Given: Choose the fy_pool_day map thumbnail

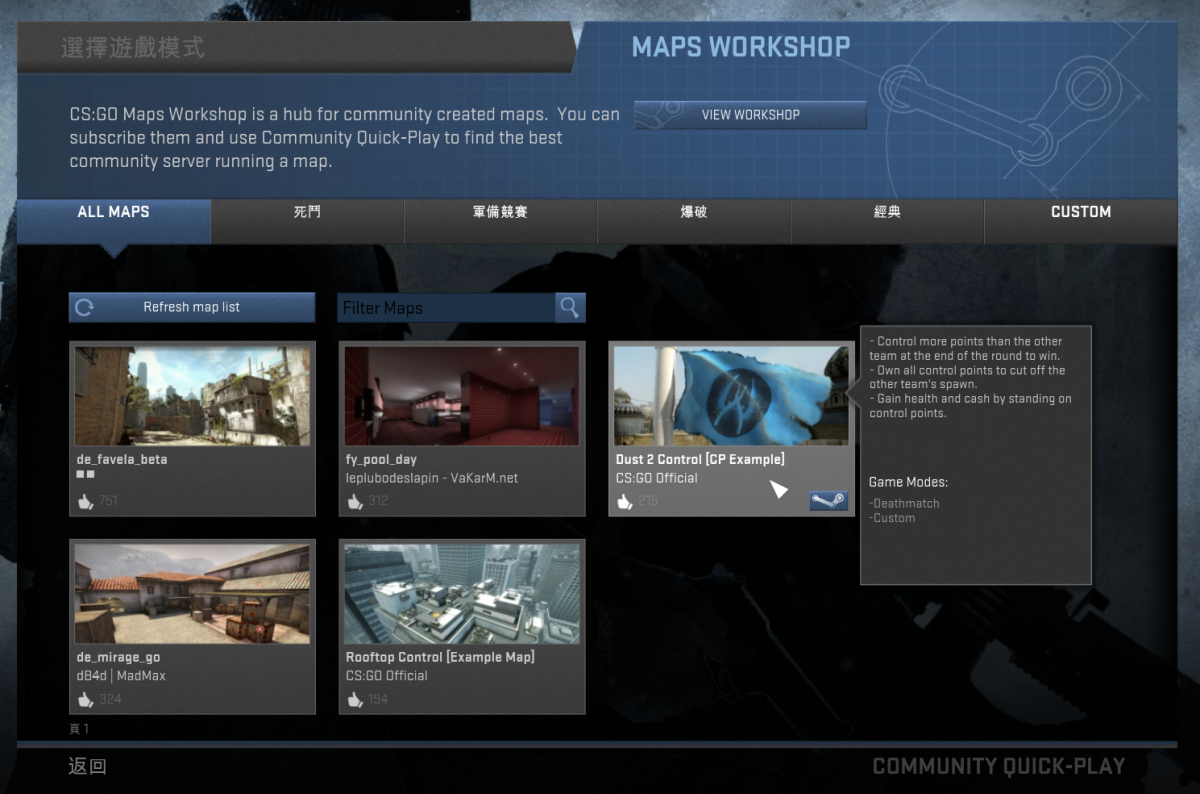Looking at the screenshot, I should click(461, 396).
